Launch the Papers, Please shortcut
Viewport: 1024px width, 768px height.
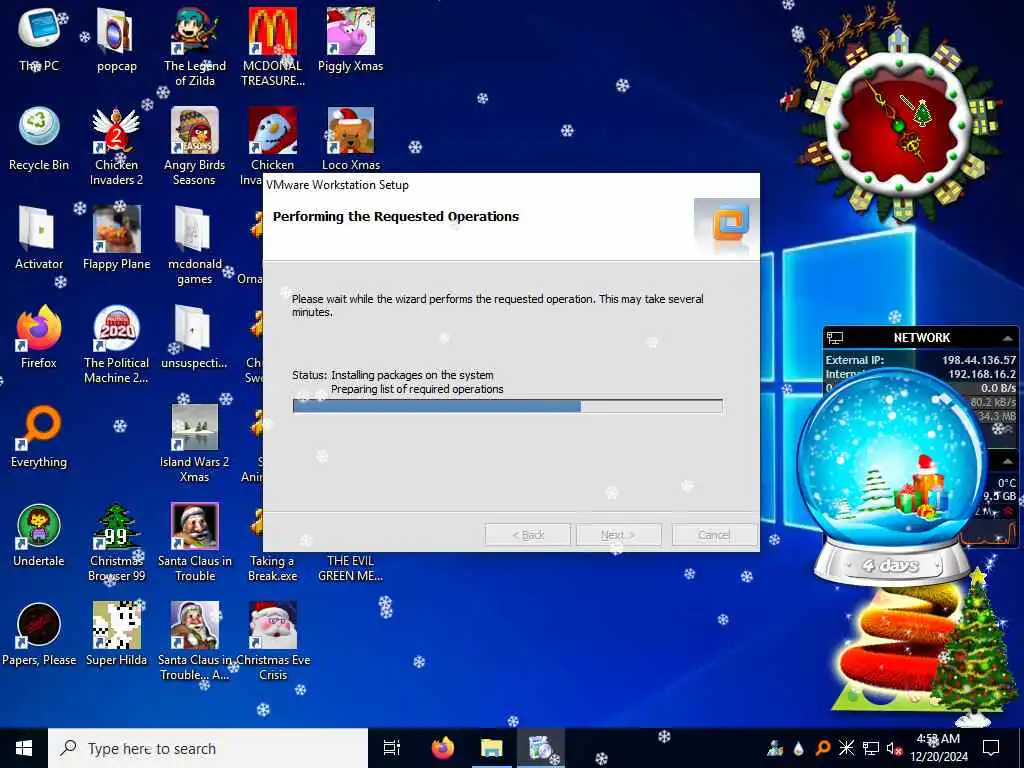pyautogui.click(x=39, y=634)
